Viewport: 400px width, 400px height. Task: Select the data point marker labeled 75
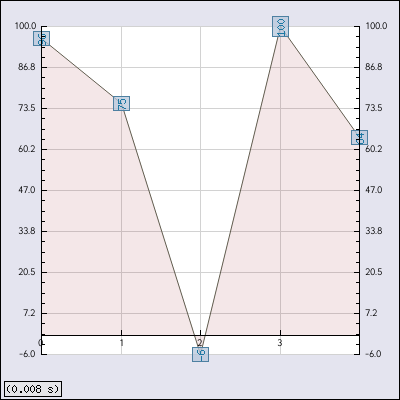point(121,103)
